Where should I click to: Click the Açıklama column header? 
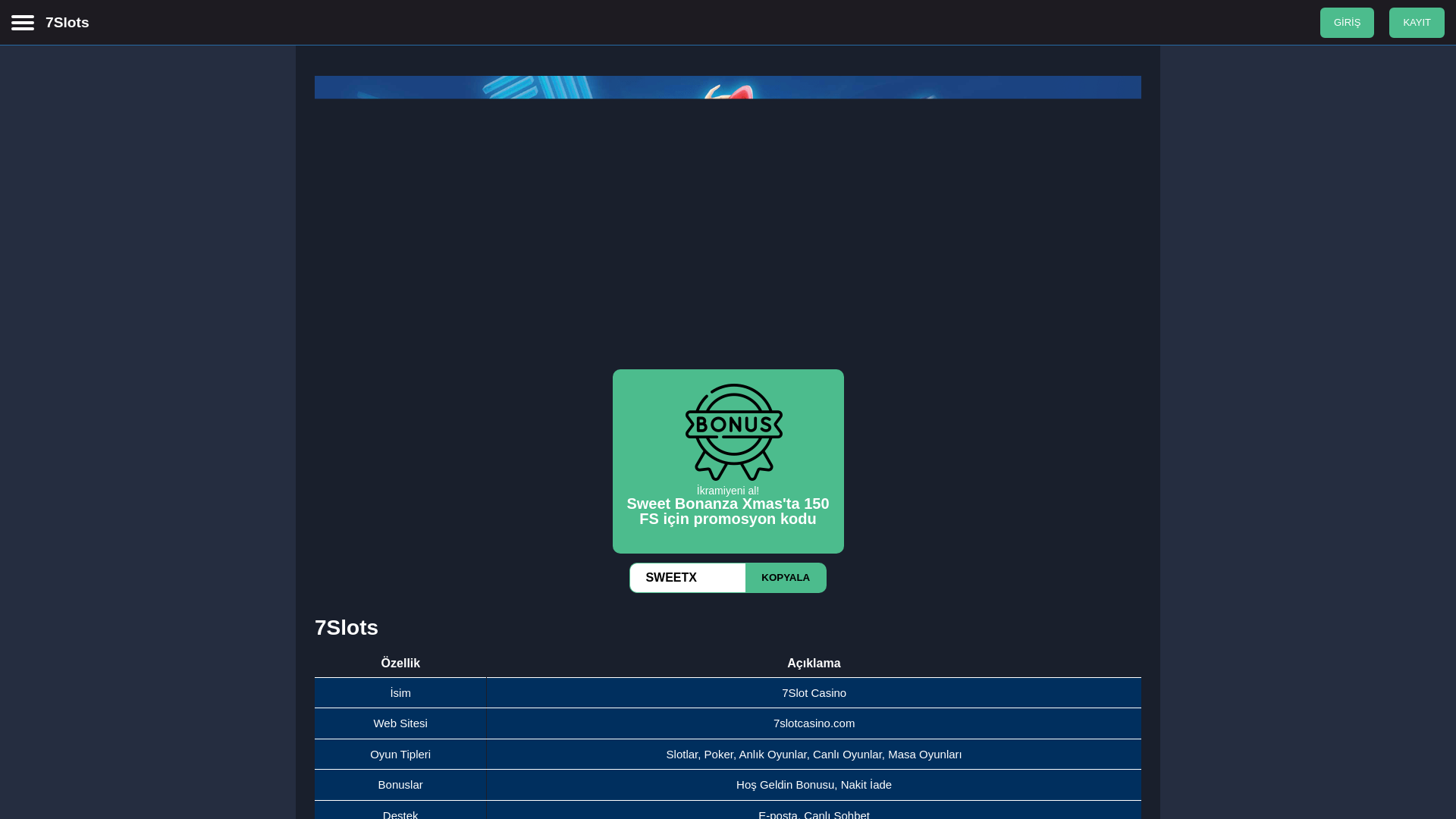click(814, 663)
